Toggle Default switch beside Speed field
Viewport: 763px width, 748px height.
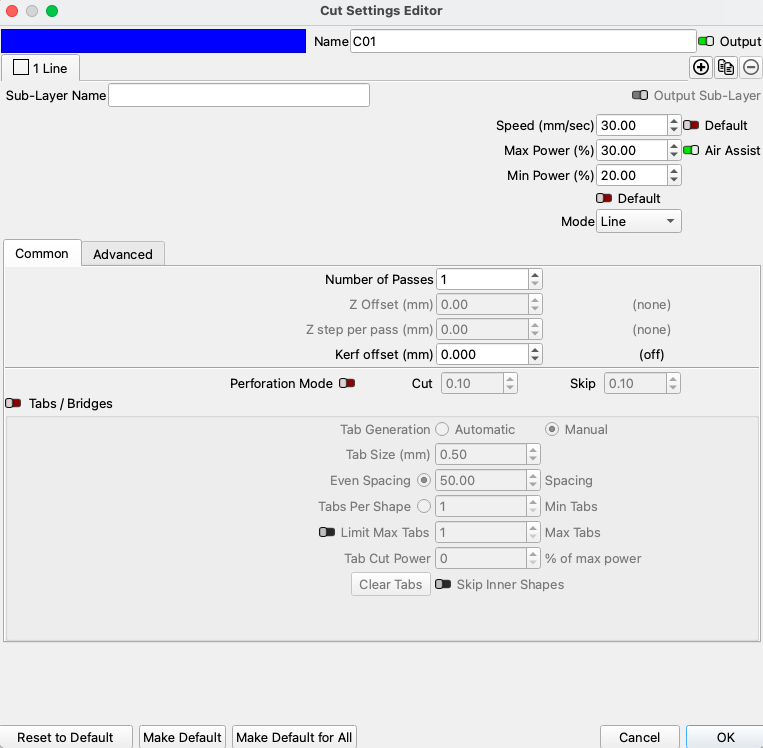tap(691, 126)
